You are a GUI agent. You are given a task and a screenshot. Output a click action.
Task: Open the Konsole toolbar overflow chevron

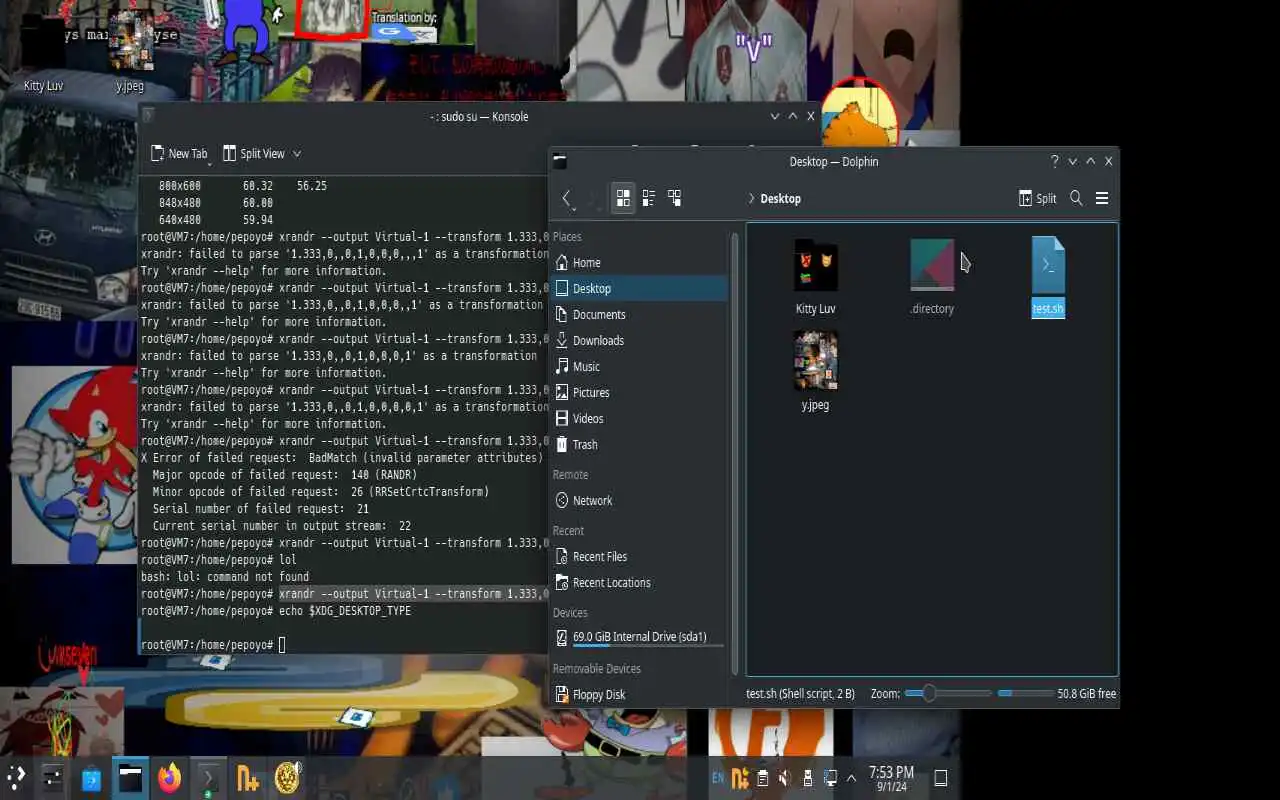tap(297, 153)
